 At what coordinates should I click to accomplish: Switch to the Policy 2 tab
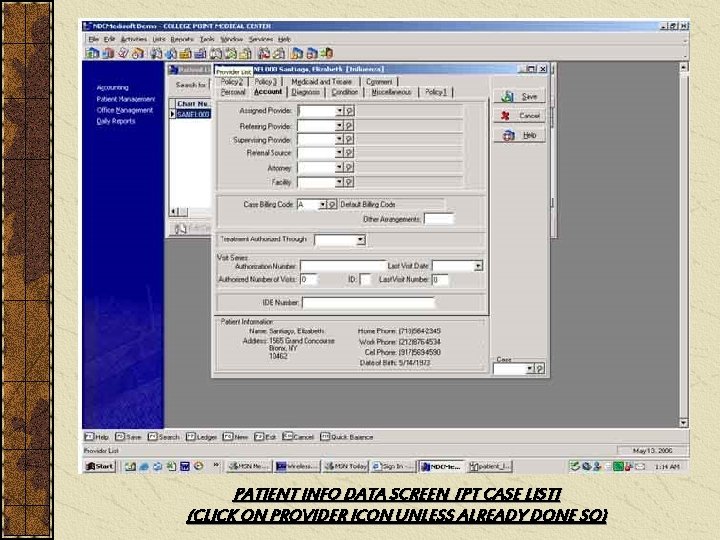point(231,81)
